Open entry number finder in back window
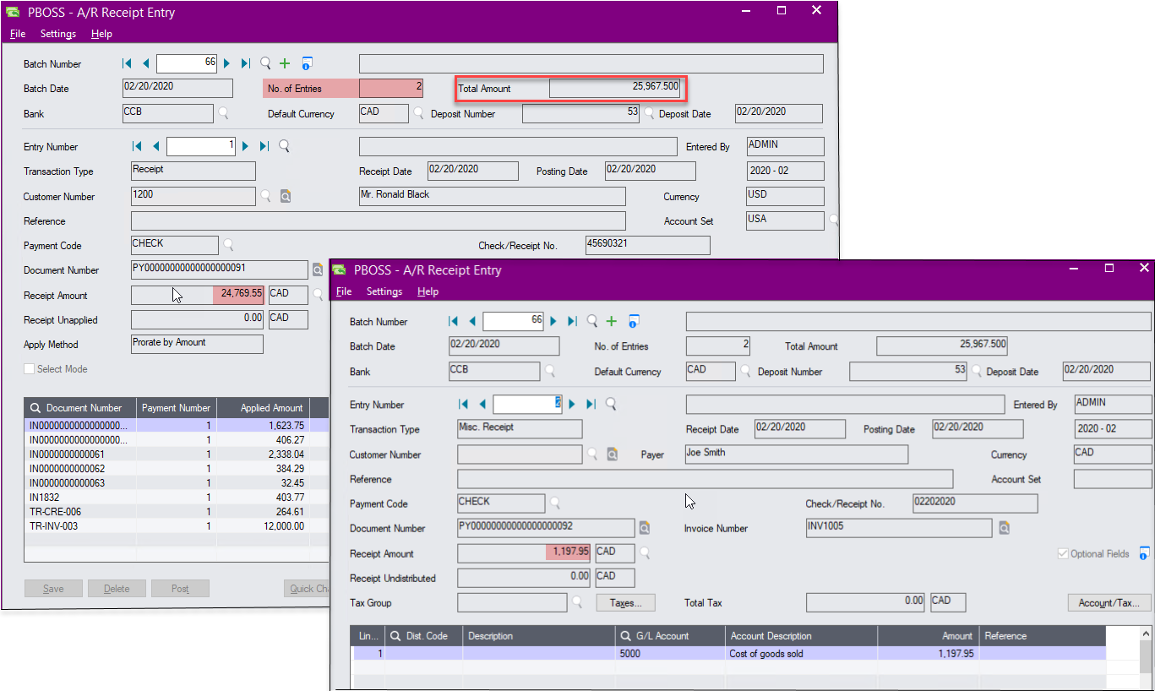Viewport: 1156px width, 691px height. coord(284,146)
